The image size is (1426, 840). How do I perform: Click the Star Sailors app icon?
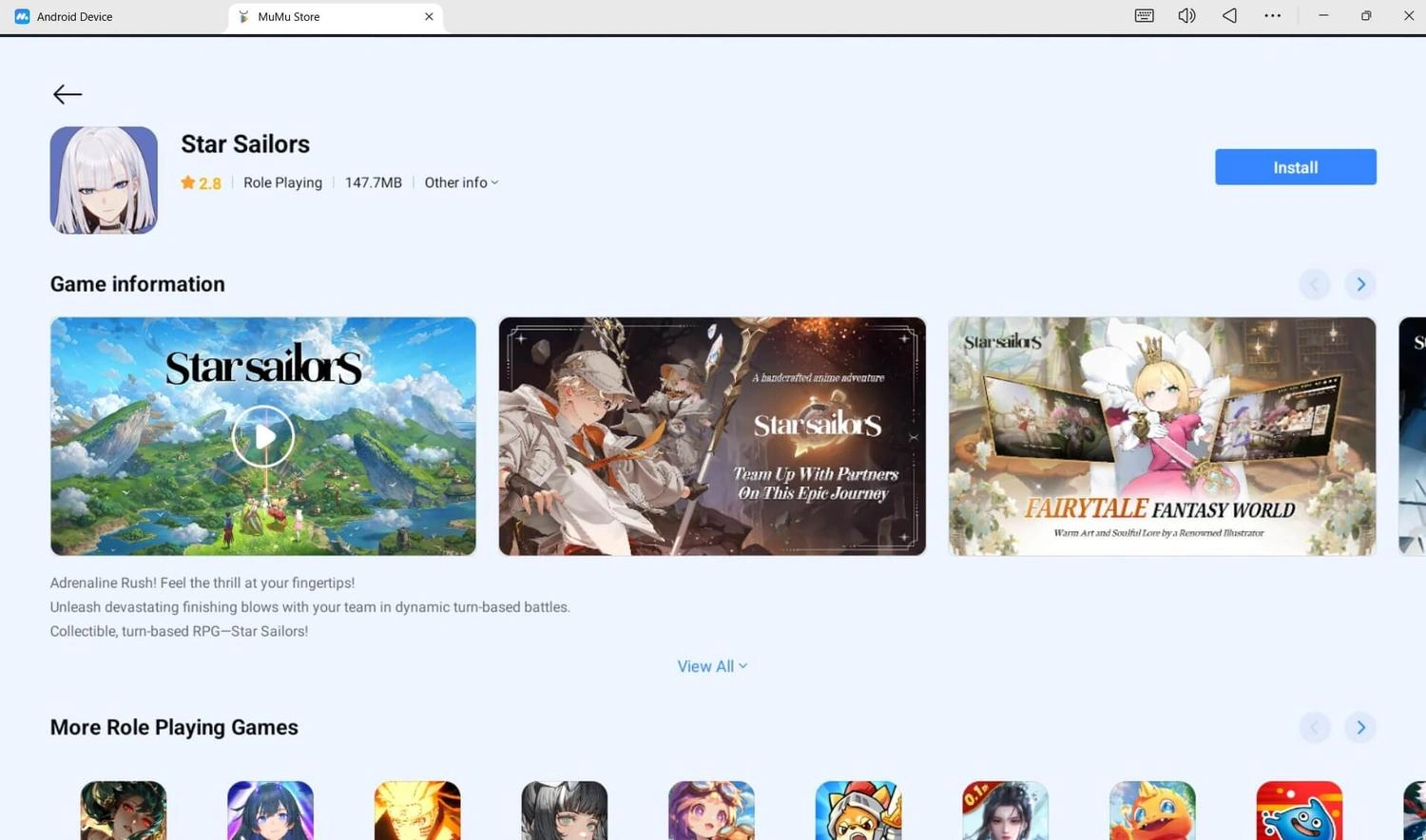coord(104,180)
